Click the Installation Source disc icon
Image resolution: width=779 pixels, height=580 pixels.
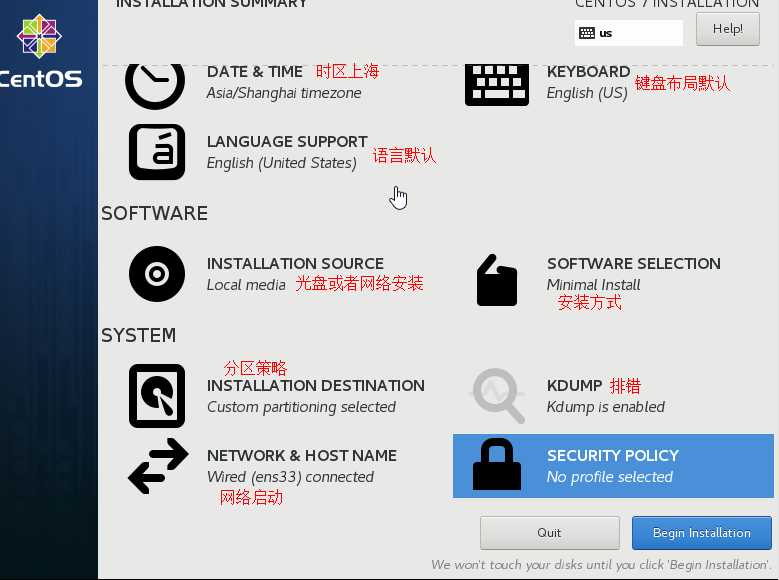point(157,274)
